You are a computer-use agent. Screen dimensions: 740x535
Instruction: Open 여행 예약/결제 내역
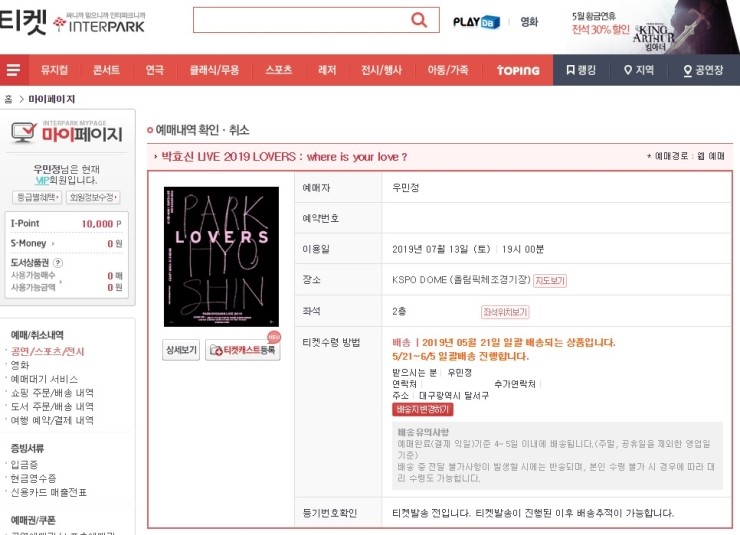(52, 420)
